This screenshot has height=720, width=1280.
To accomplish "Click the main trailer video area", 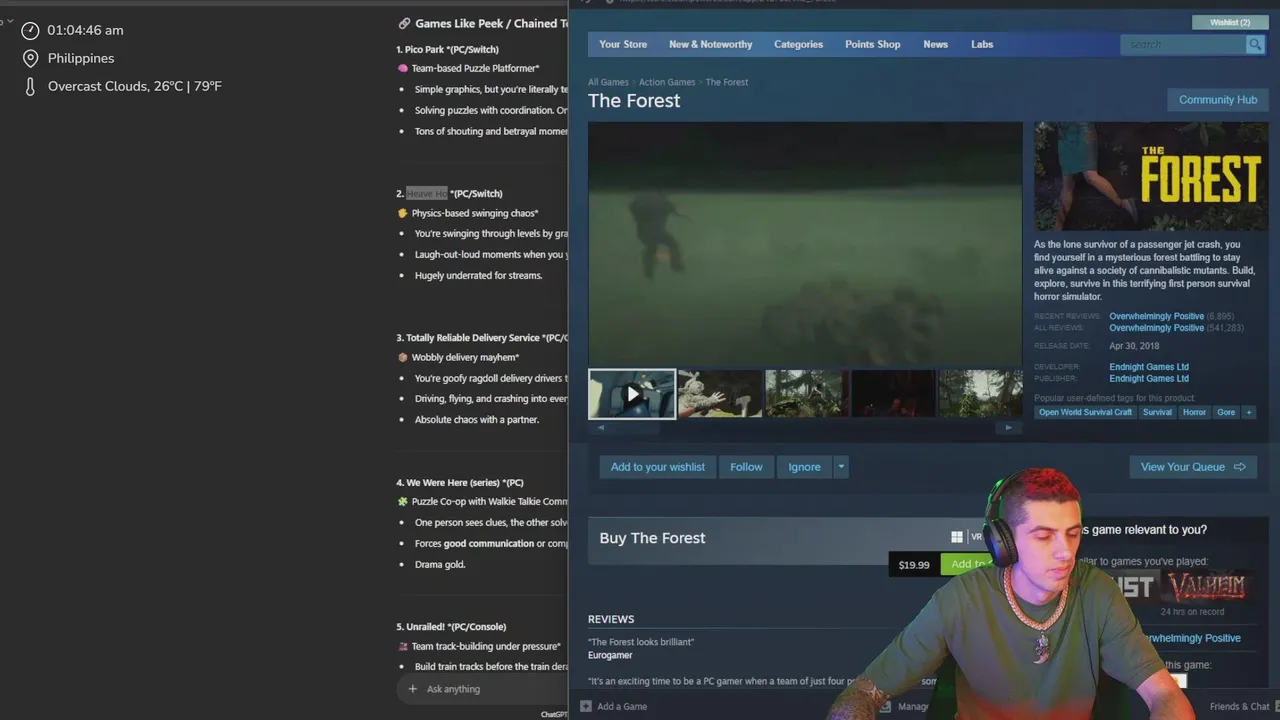I will click(x=805, y=244).
